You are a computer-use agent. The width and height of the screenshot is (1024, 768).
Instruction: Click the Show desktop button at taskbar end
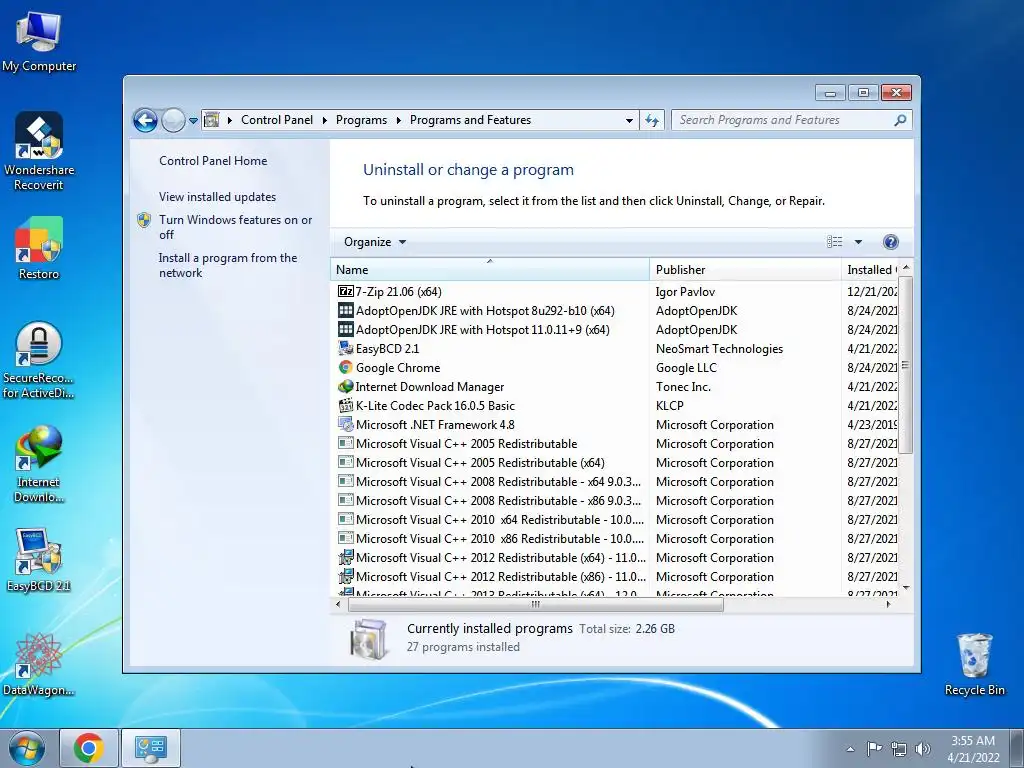[x=1016, y=748]
